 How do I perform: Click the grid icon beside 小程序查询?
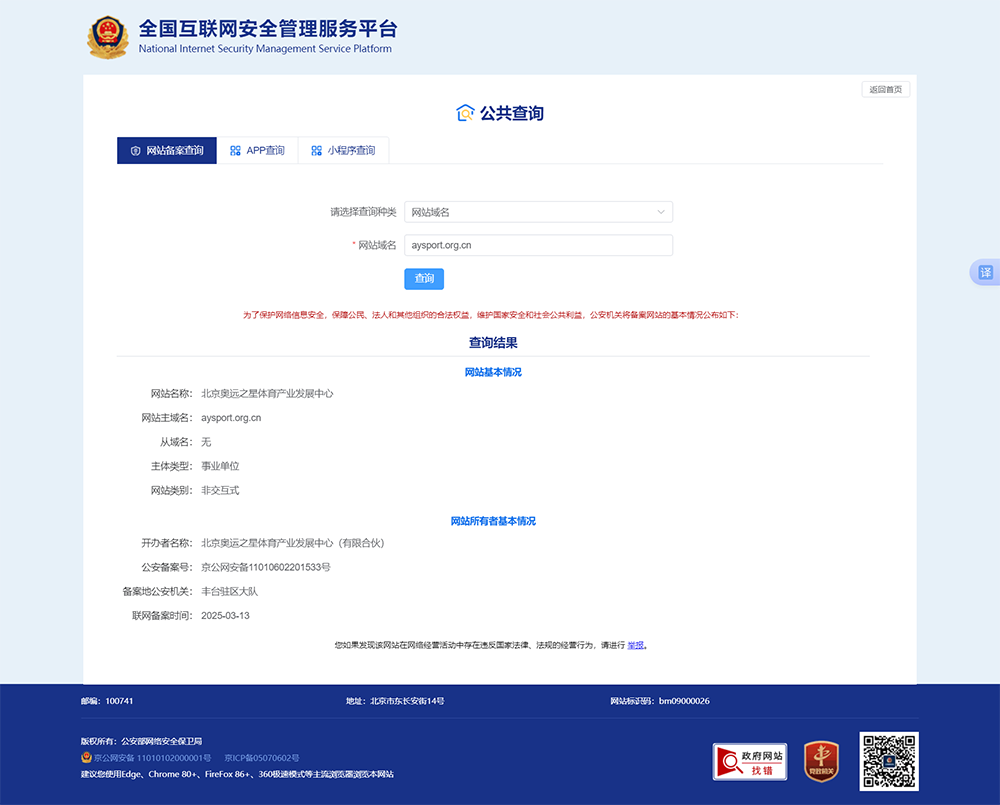coord(316,151)
